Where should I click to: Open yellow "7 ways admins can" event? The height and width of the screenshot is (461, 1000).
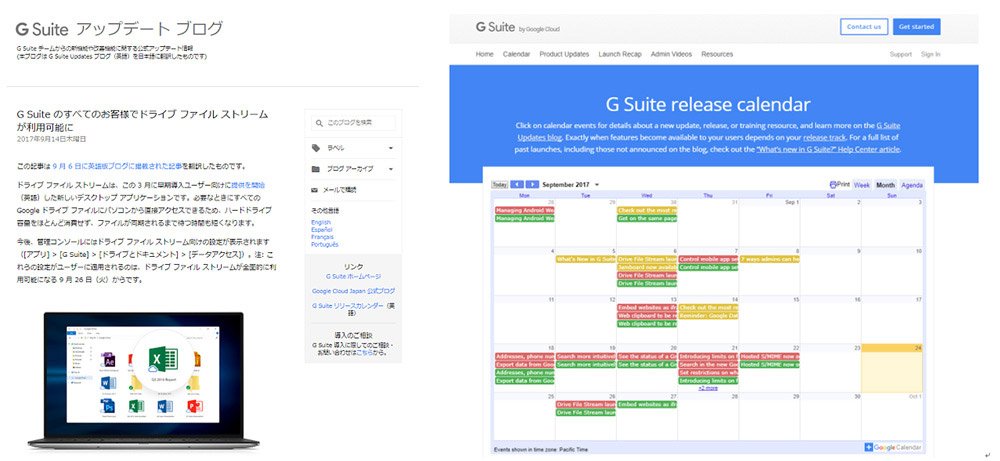click(769, 260)
